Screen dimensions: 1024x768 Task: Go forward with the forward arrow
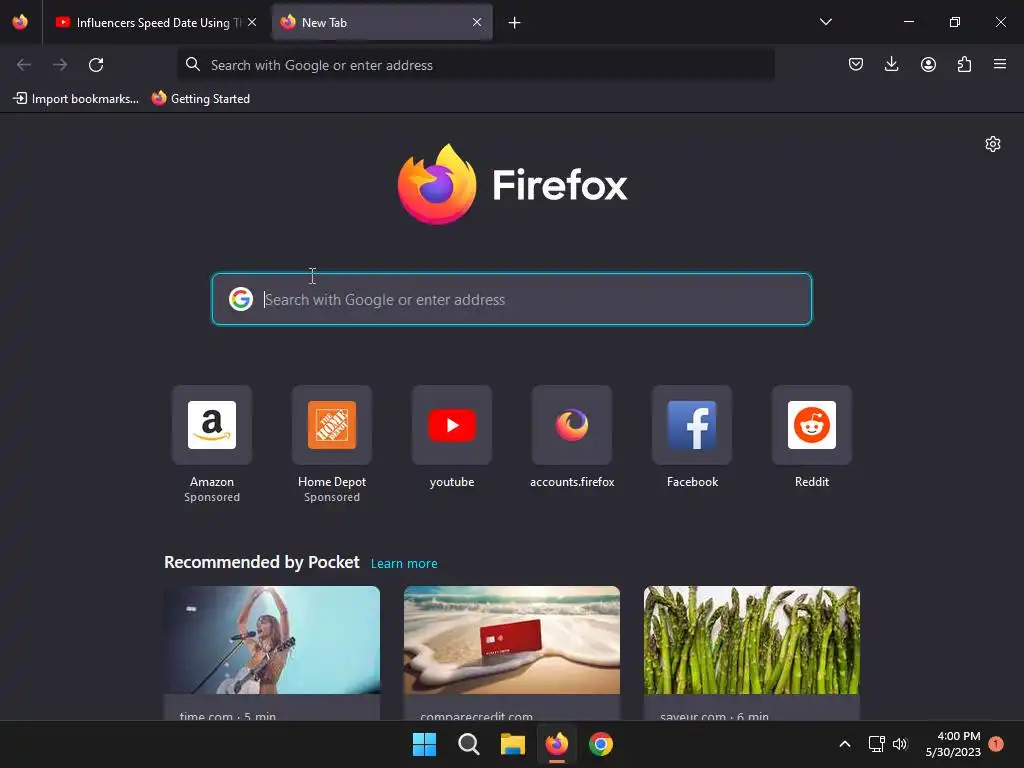tap(60, 65)
